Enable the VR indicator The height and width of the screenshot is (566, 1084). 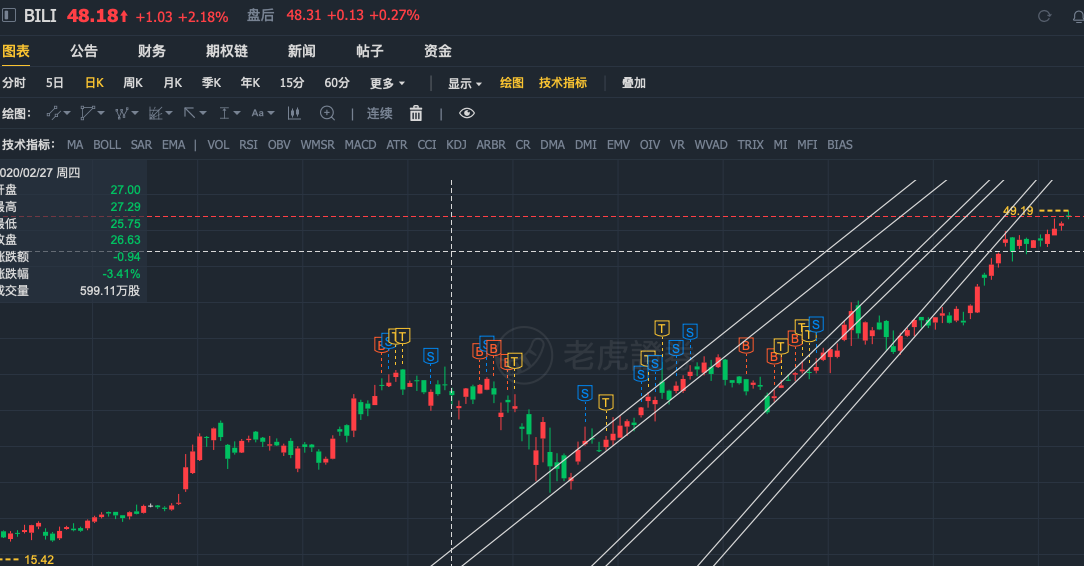point(677,145)
